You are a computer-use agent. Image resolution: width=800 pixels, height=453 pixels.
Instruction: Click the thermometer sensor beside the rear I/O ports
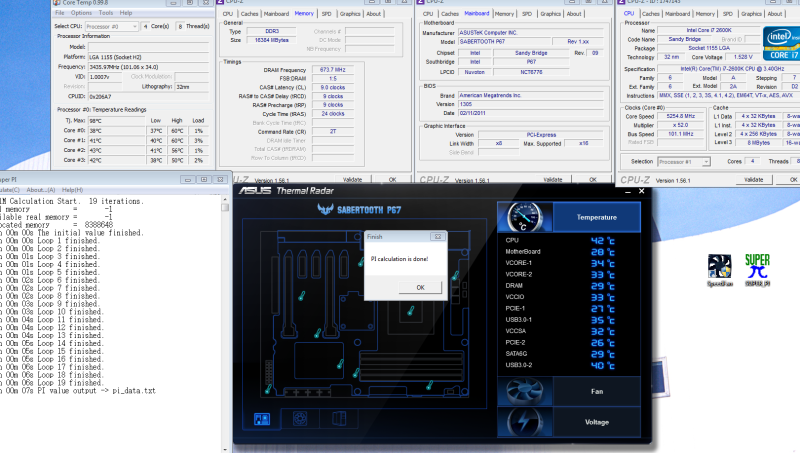(x=455, y=275)
